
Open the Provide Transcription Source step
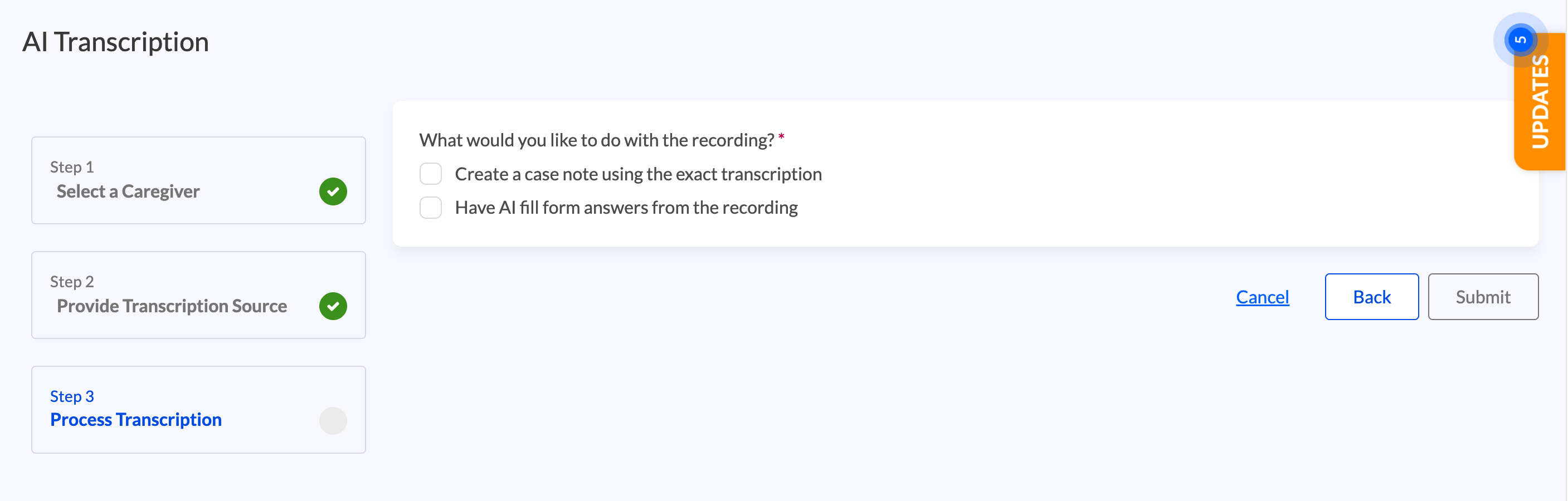[x=172, y=306]
